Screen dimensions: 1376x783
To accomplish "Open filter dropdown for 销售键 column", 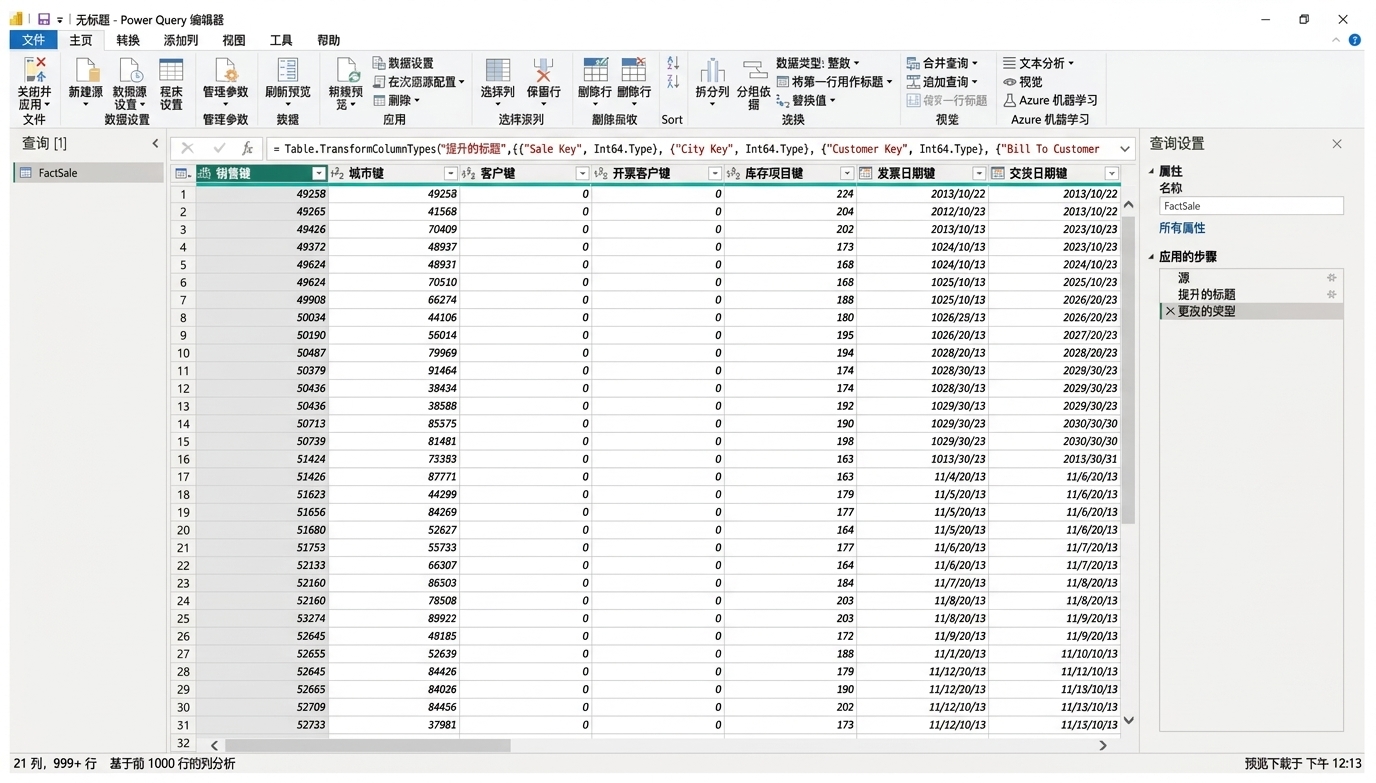I will tap(318, 174).
